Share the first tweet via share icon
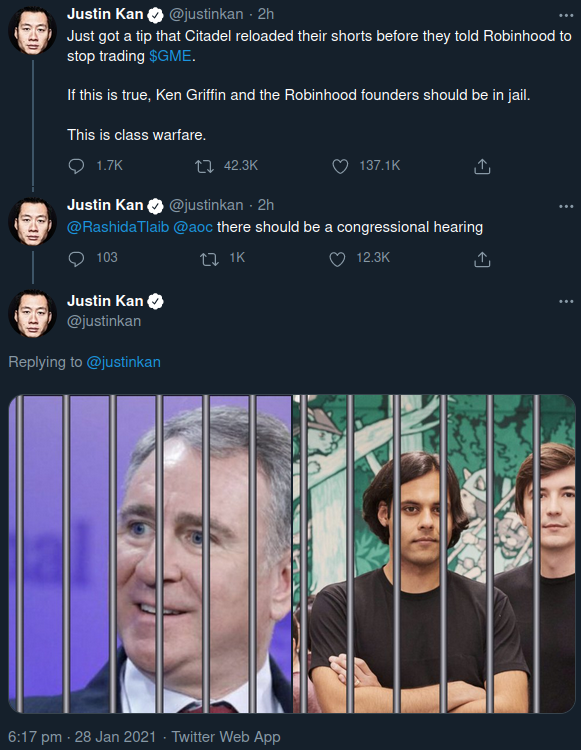This screenshot has width=581, height=750. coord(482,166)
